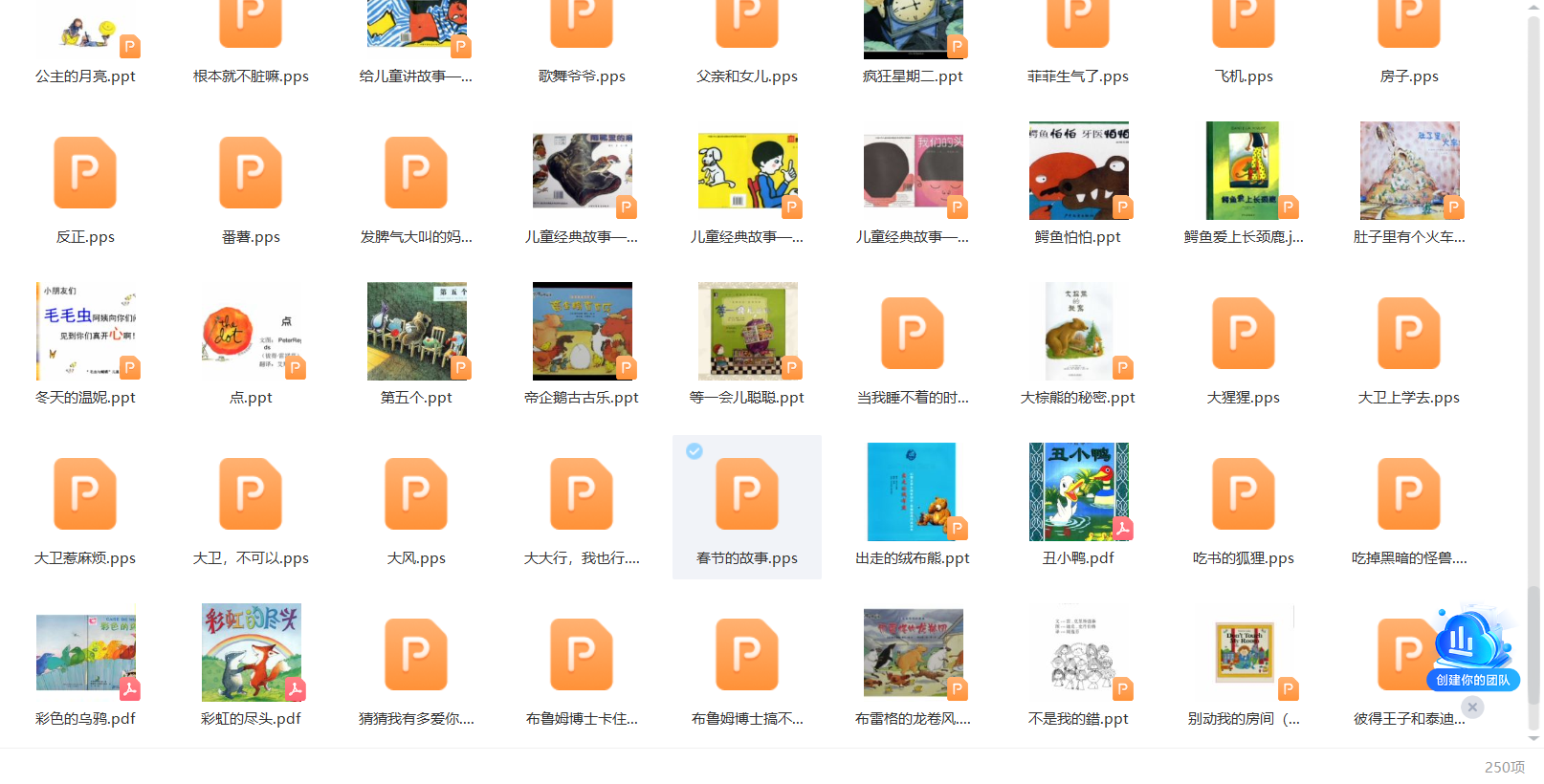Open the 彩虹的尽头.pdf thumbnail
Image resolution: width=1544 pixels, height=784 pixels.
coord(251,652)
